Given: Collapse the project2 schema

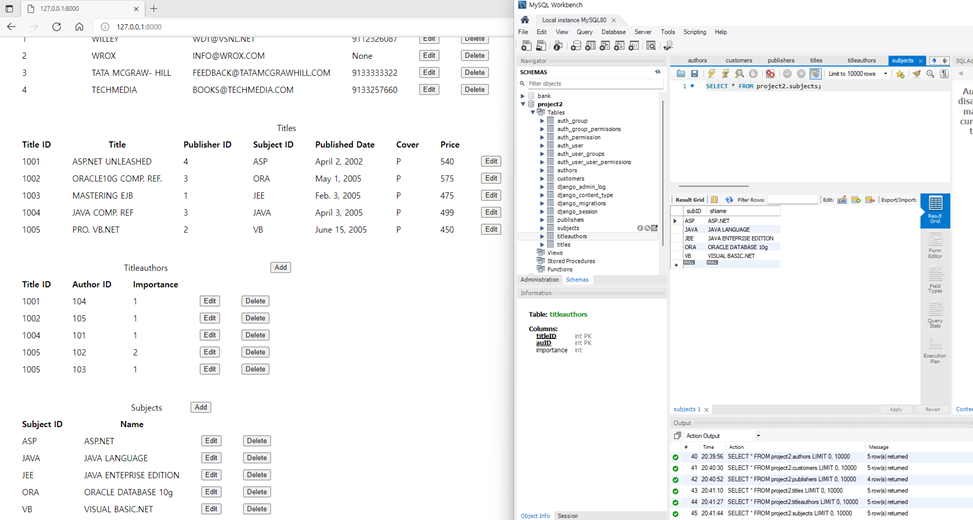Looking at the screenshot, I should (x=522, y=104).
